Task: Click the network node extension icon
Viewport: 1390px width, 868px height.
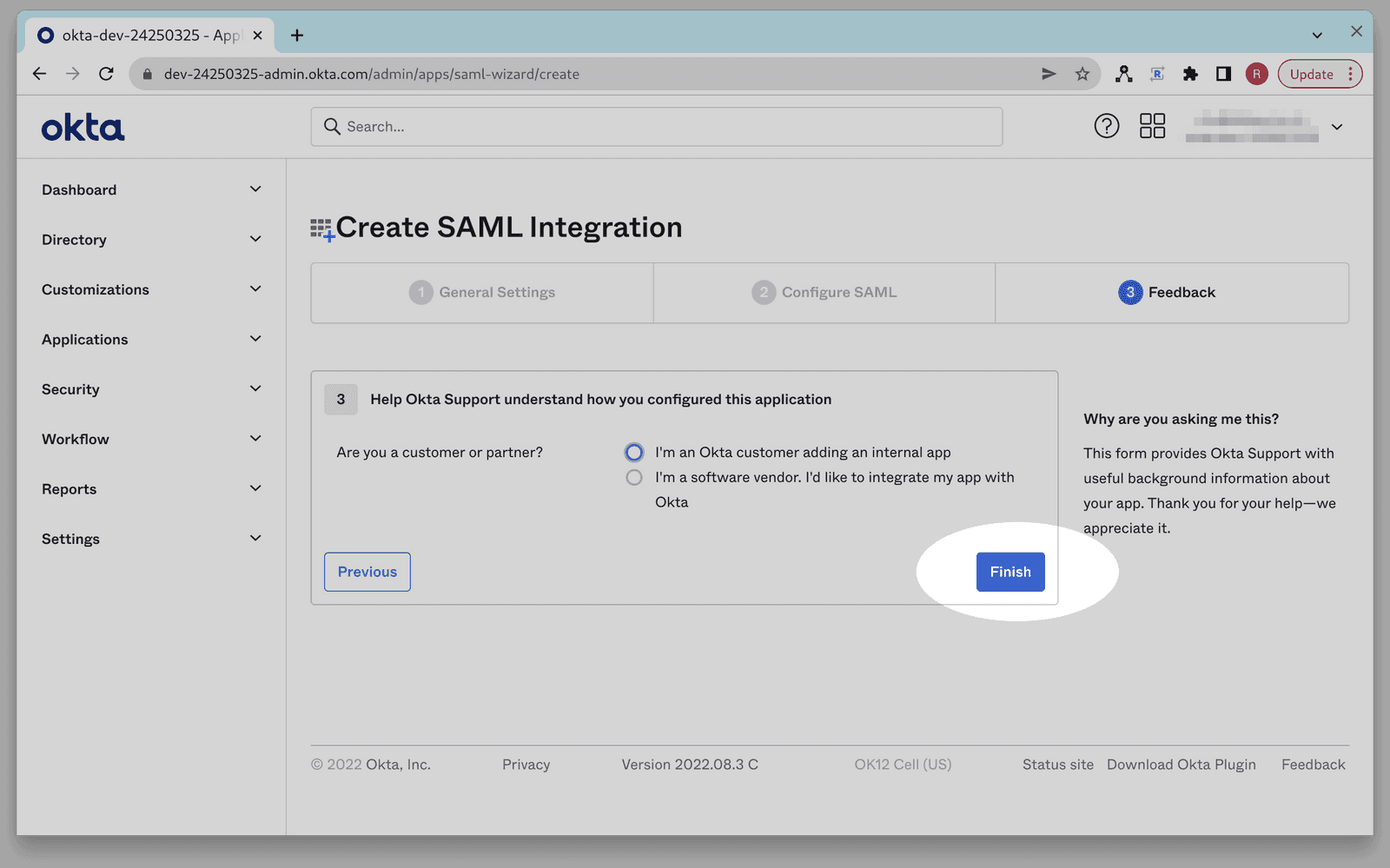Action: [1124, 74]
